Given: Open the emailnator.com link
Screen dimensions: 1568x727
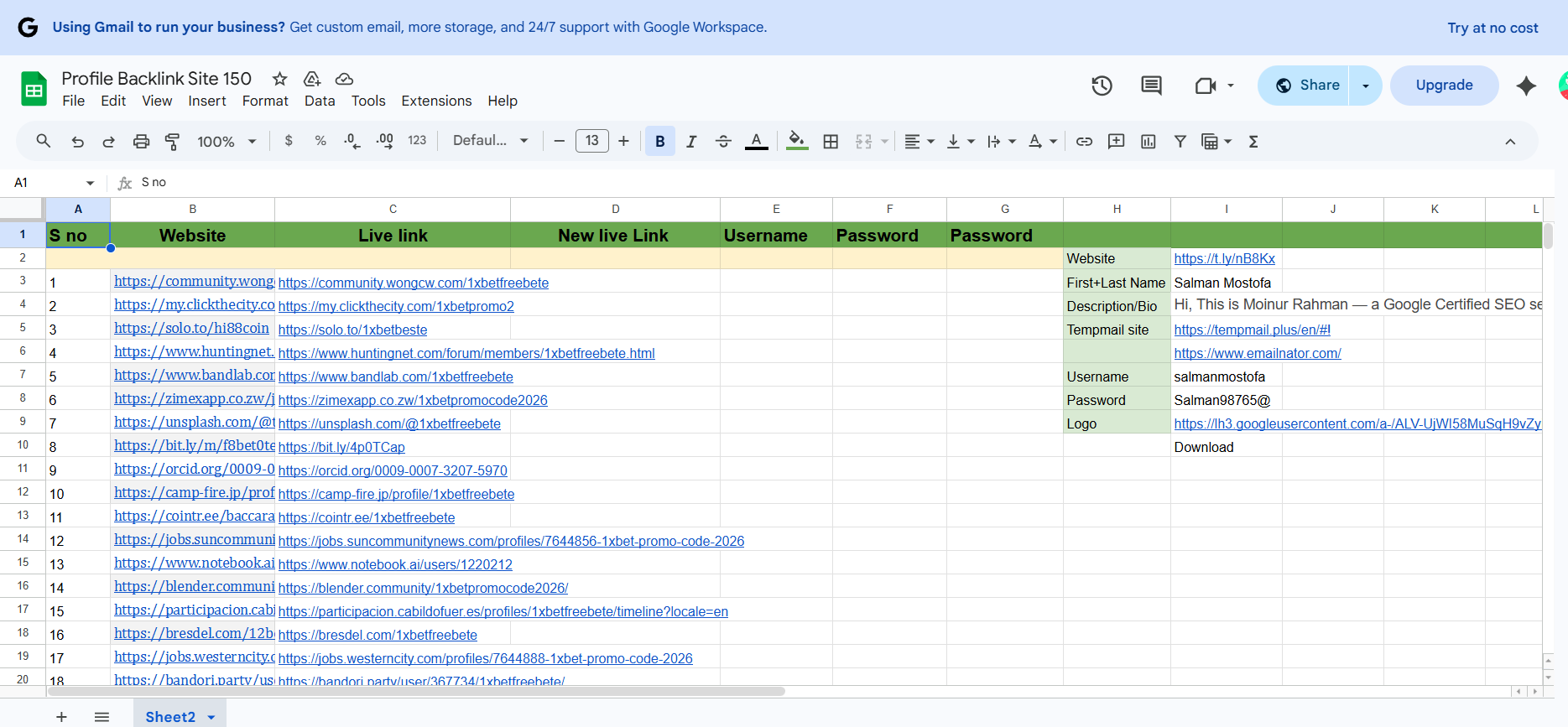Looking at the screenshot, I should coord(1257,353).
